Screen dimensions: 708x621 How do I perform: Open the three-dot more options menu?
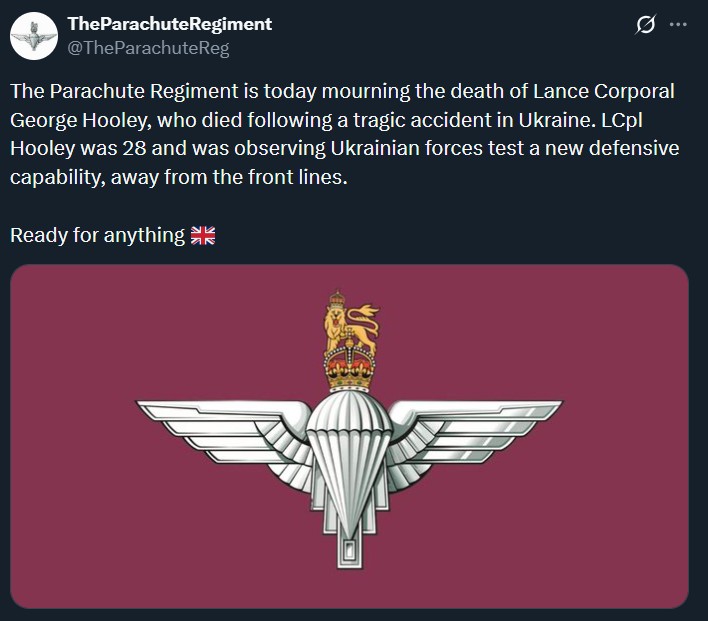678,24
